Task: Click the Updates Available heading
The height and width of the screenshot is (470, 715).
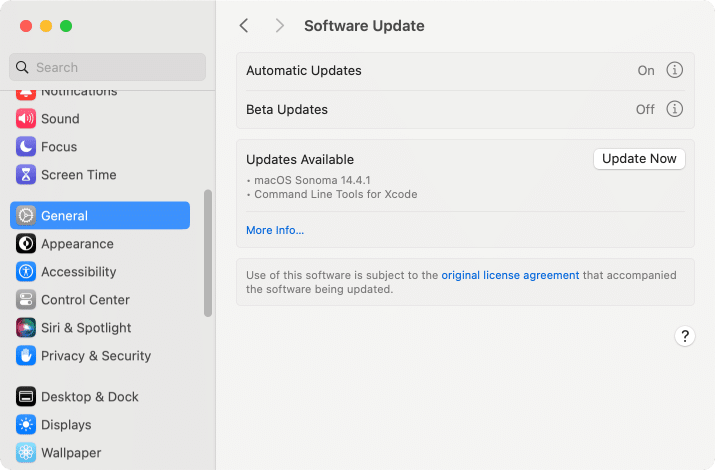Action: pyautogui.click(x=300, y=160)
